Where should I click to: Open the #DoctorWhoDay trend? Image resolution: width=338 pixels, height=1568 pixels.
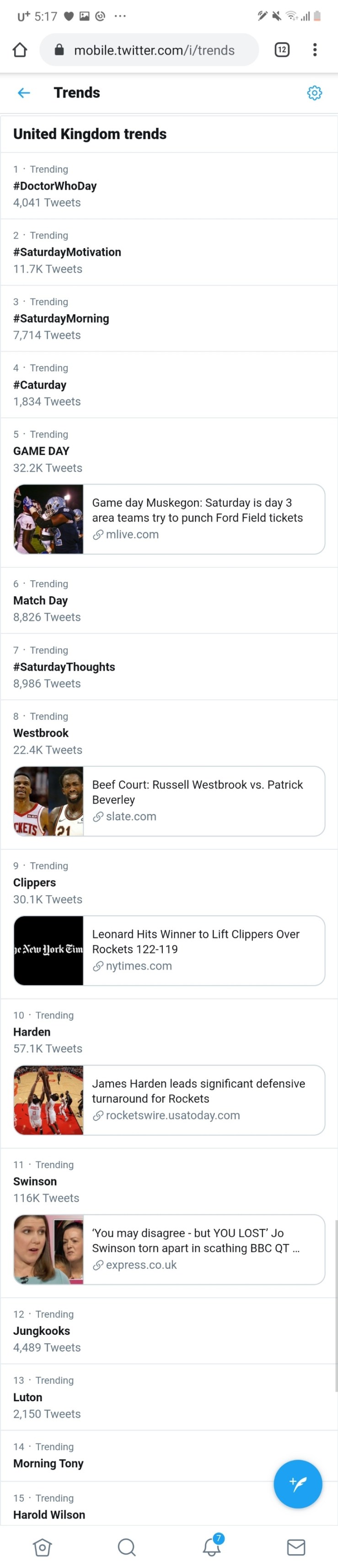point(55,185)
